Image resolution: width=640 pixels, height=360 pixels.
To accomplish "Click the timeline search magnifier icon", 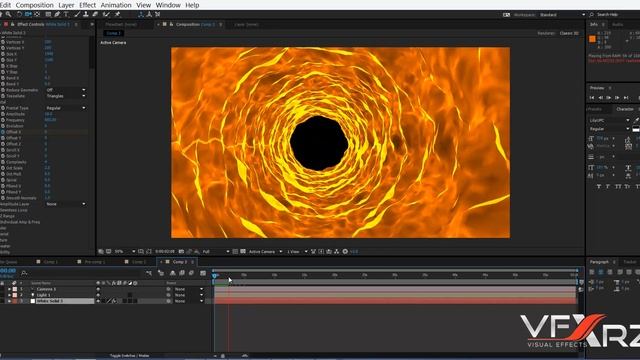I will pos(24,273).
